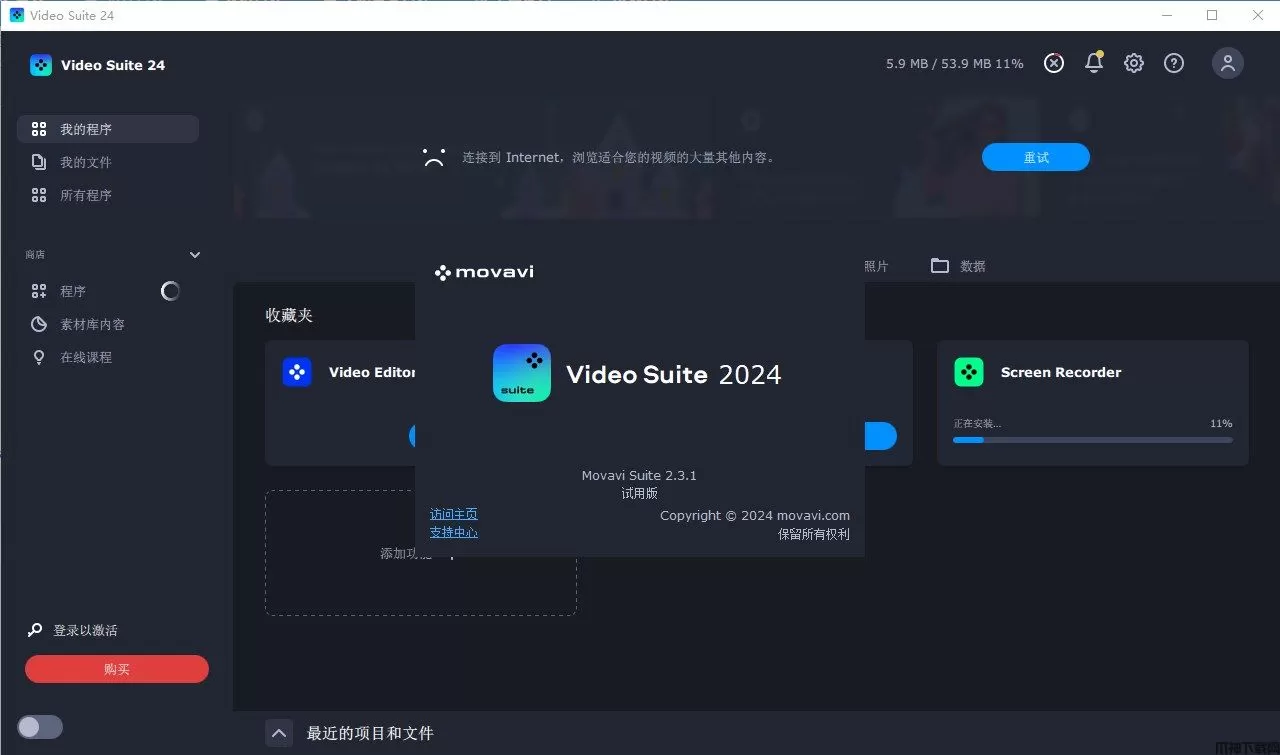This screenshot has width=1280, height=755.
Task: Open the 访问主页 link
Action: 454,514
